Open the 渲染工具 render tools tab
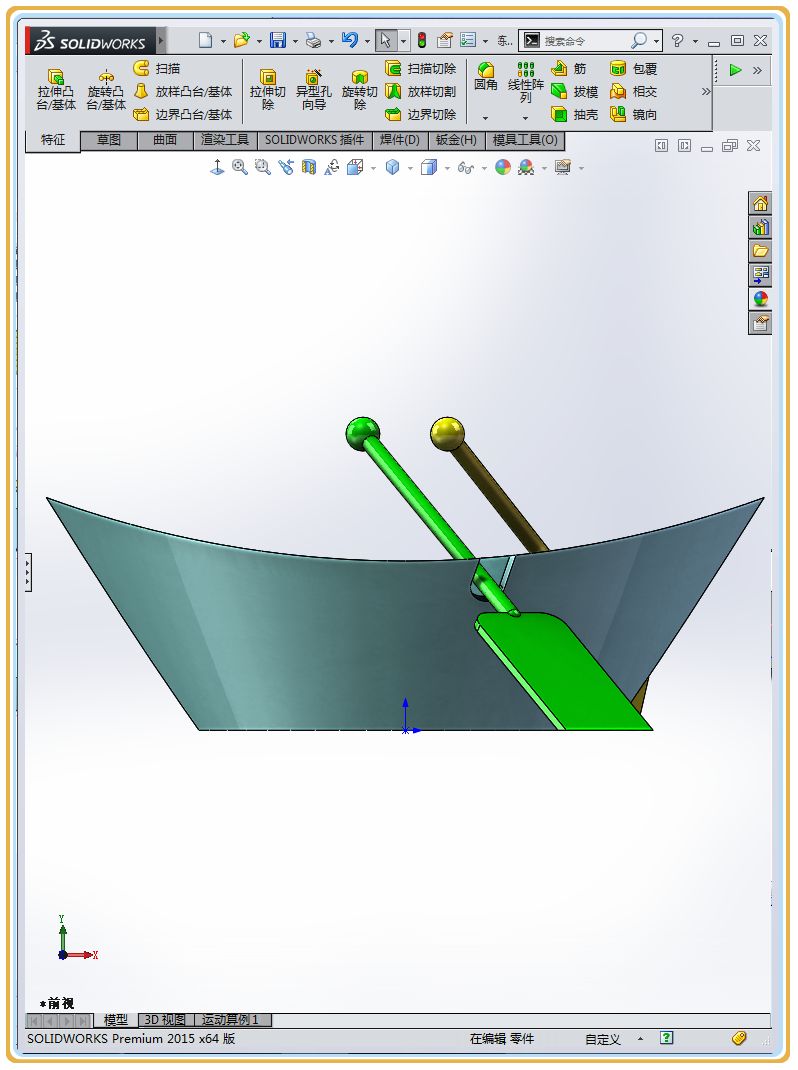 [225, 140]
